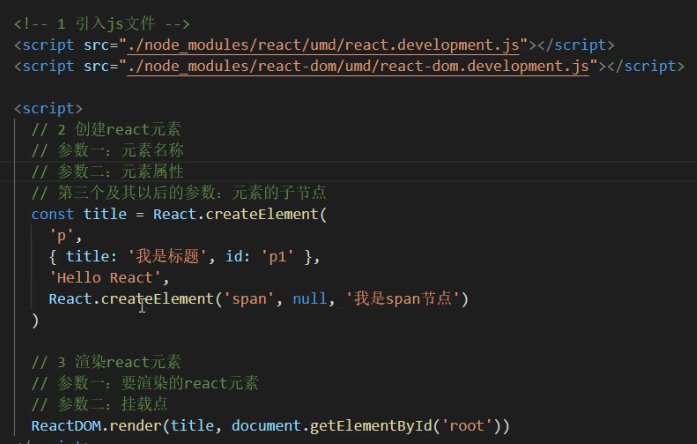Click 'ReactDOM' identifier

point(66,426)
